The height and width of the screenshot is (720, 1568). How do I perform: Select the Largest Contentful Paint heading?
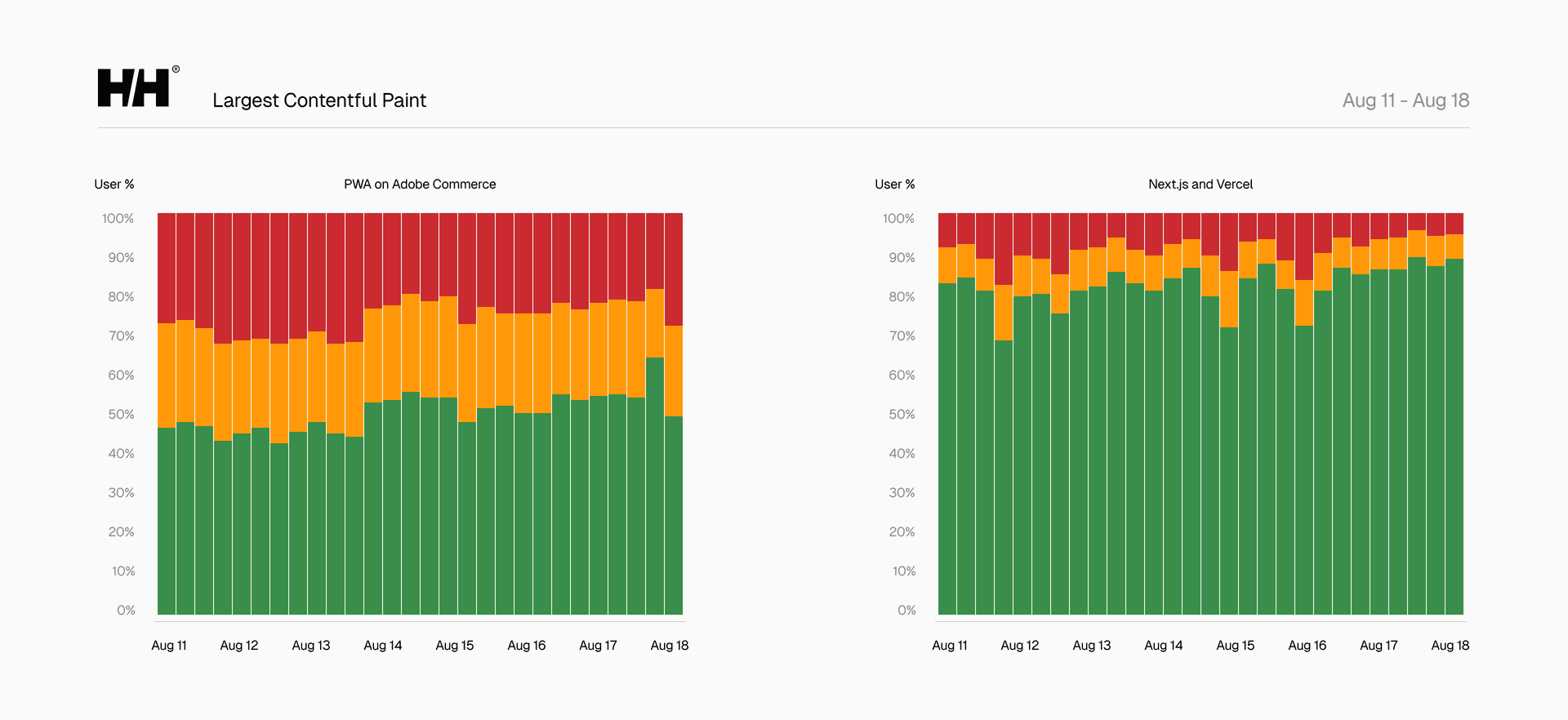pyautogui.click(x=319, y=100)
